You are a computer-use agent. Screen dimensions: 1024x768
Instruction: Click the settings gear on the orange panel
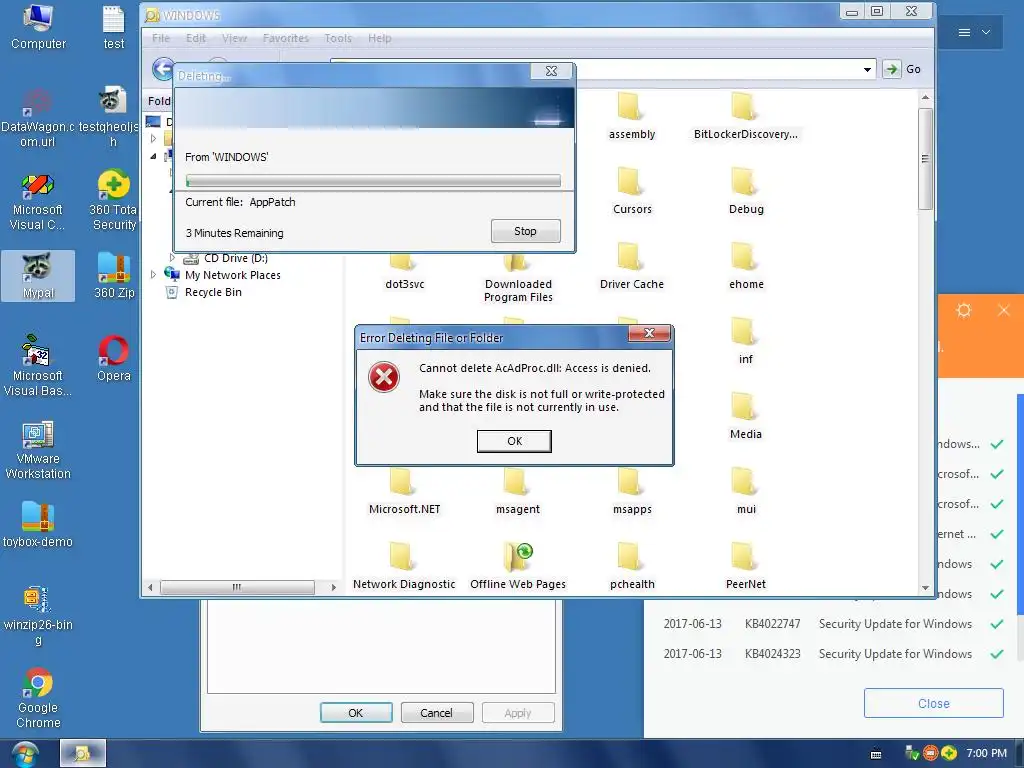pyautogui.click(x=964, y=310)
